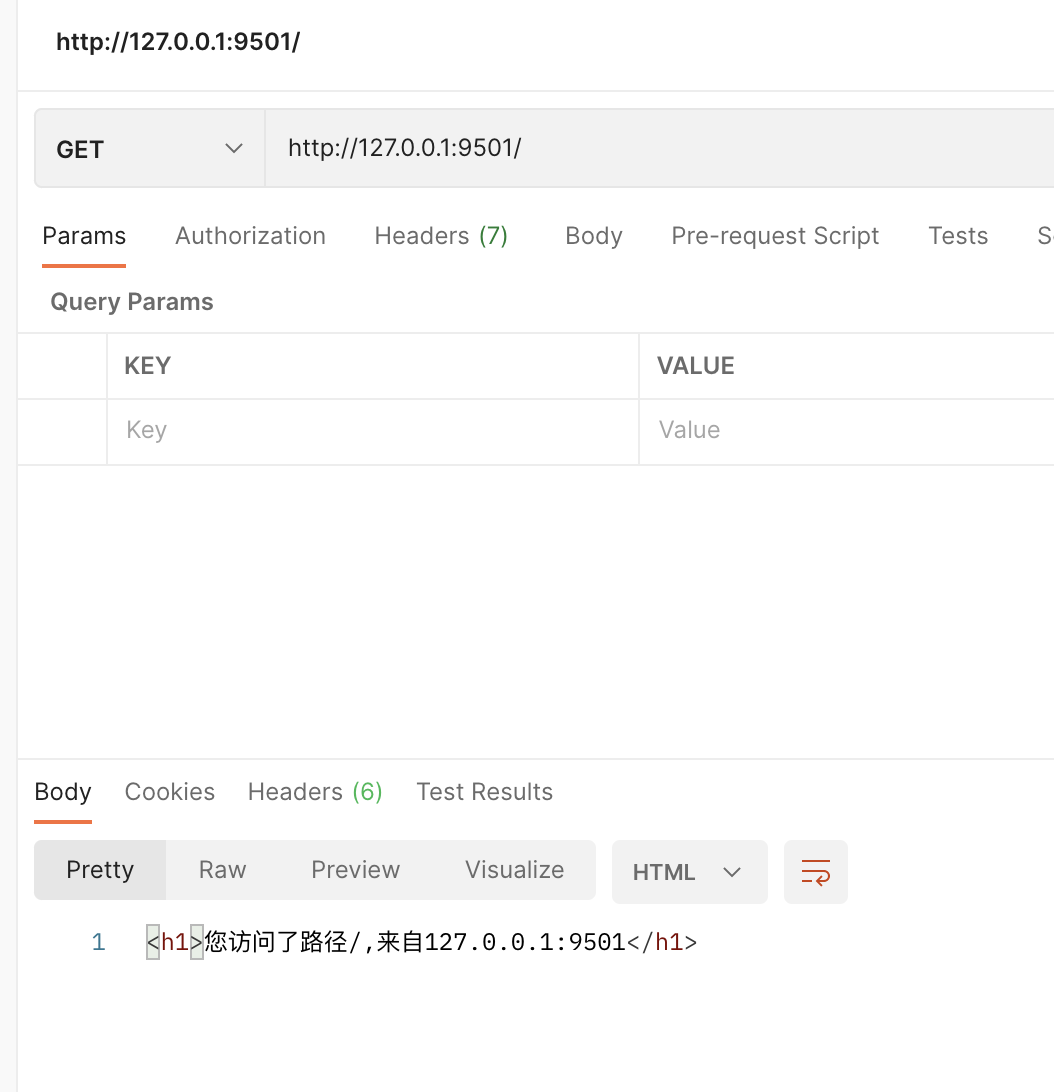Open the response Headers (6) tab
The width and height of the screenshot is (1054, 1092).
(315, 792)
